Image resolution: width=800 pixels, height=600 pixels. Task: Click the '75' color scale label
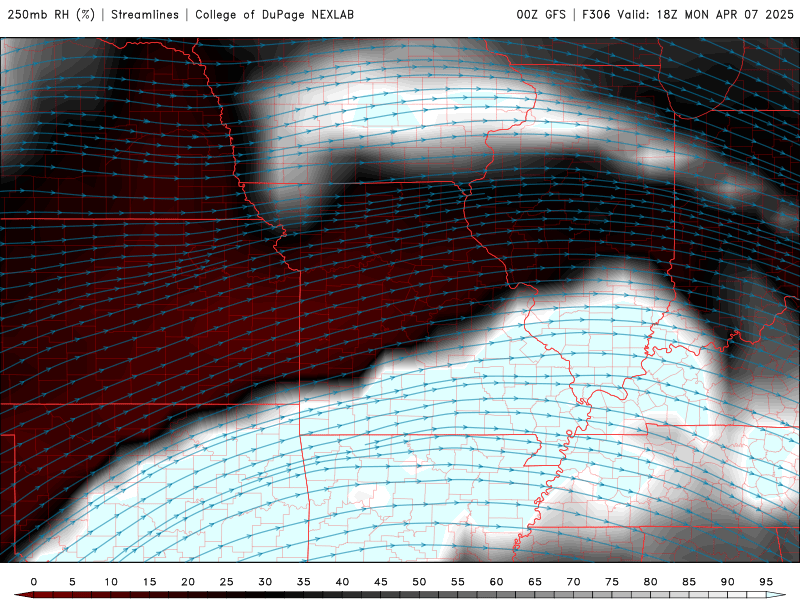(x=612, y=582)
